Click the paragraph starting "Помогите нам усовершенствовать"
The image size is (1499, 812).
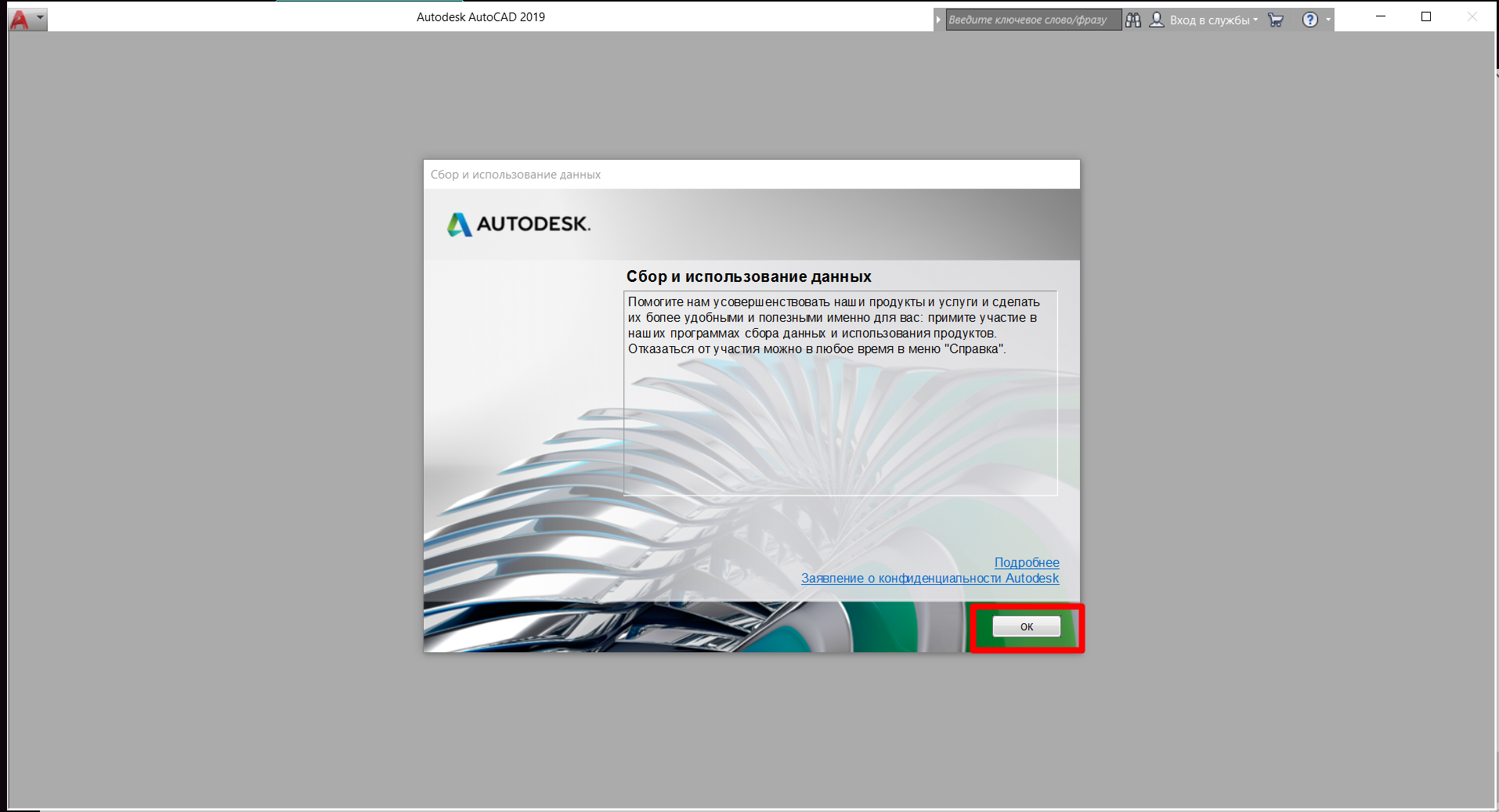tap(834, 325)
